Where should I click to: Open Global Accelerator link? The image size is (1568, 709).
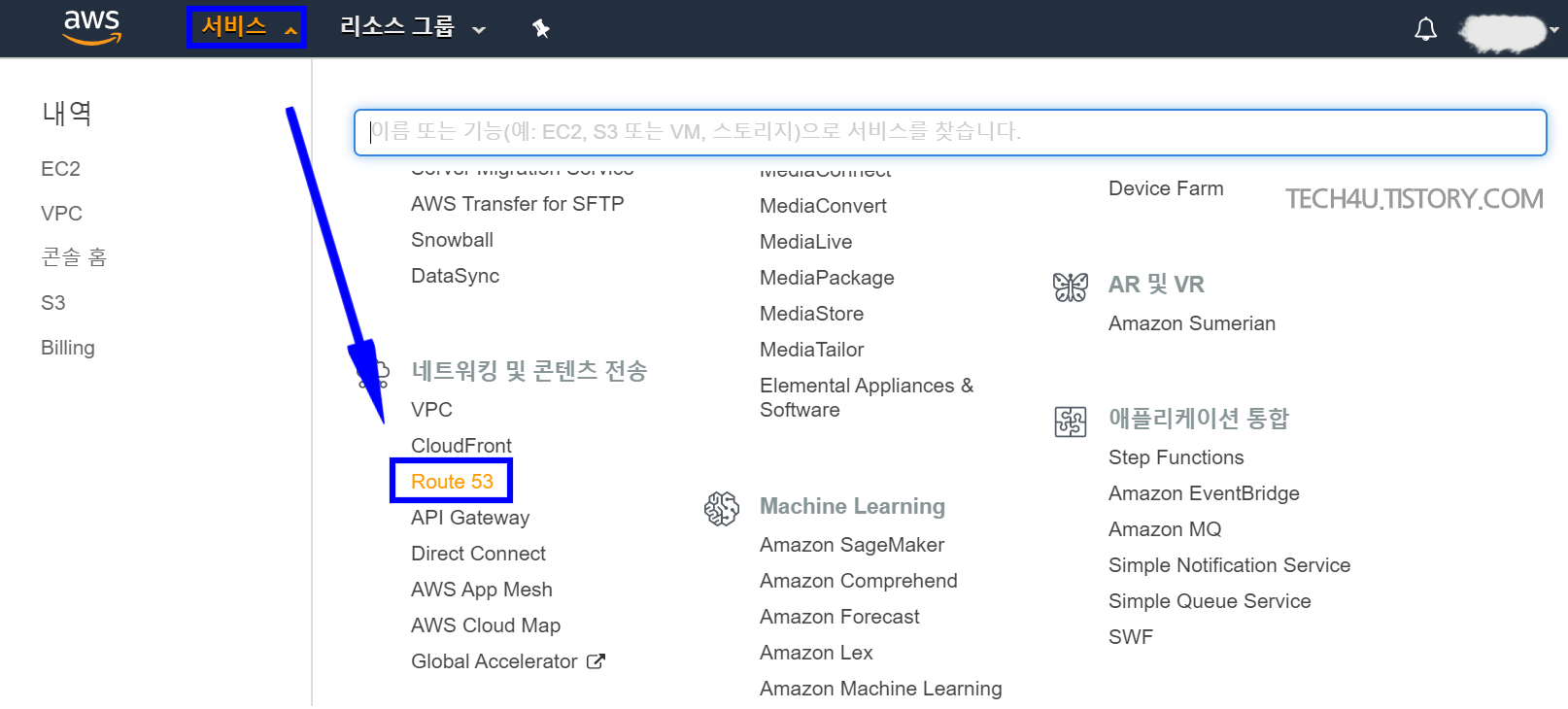pos(494,661)
